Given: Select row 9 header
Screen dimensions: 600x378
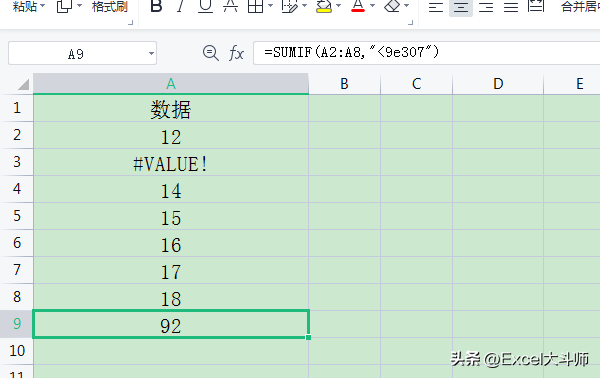Looking at the screenshot, I should pos(16,324).
